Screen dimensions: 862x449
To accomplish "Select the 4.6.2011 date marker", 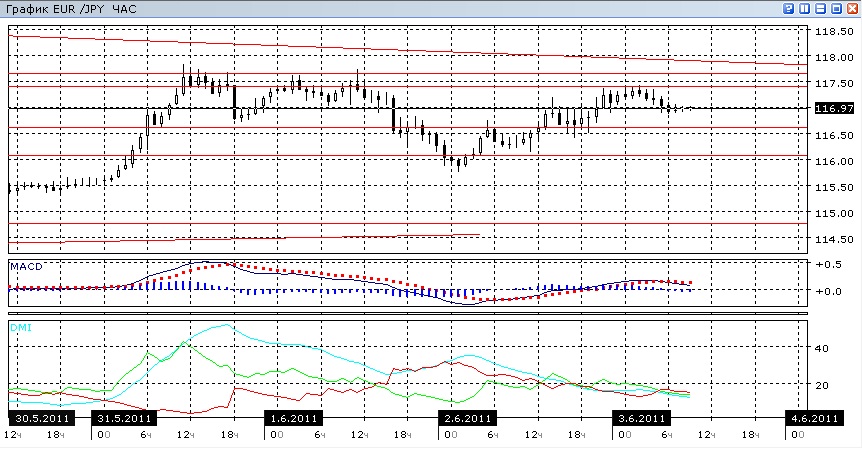I will (815, 418).
